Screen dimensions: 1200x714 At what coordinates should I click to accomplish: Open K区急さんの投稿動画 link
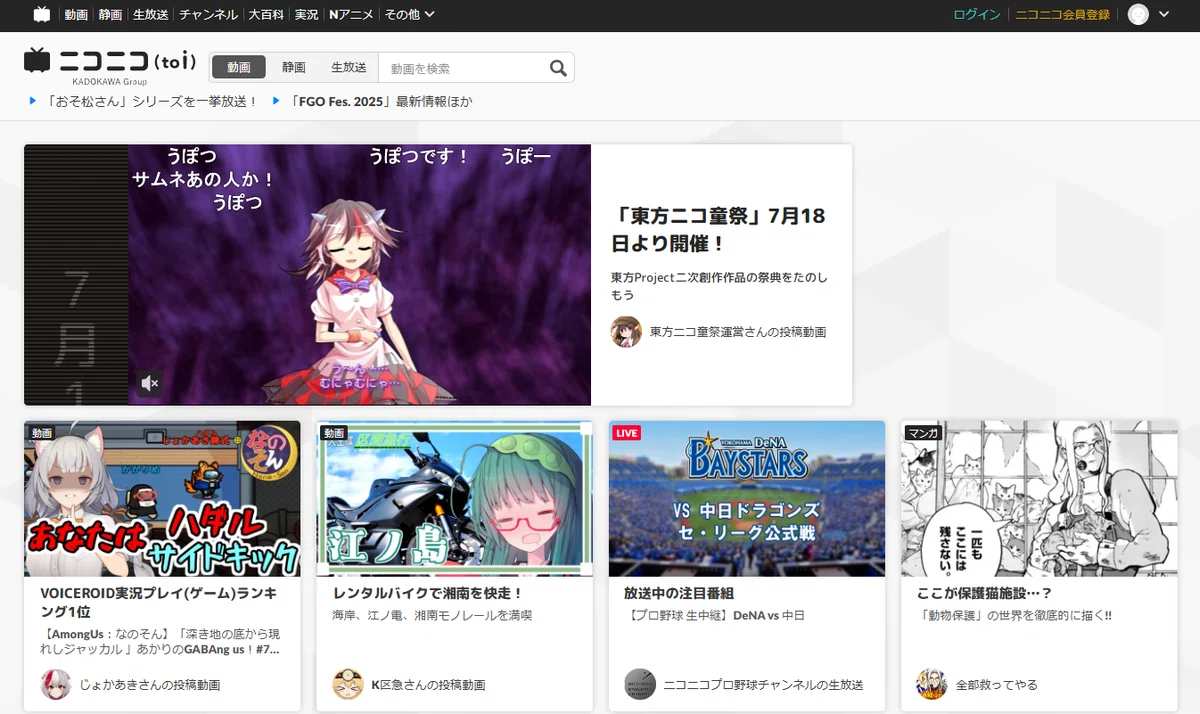tap(428, 685)
